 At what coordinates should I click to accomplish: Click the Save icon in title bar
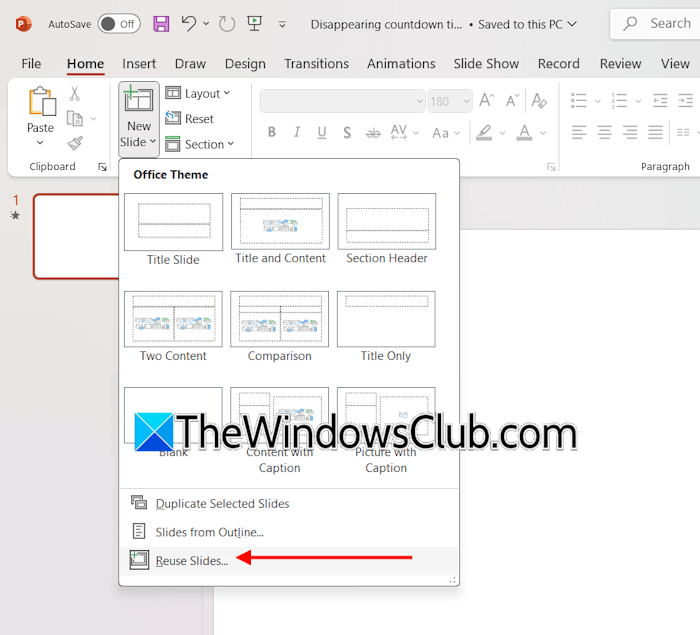(161, 23)
